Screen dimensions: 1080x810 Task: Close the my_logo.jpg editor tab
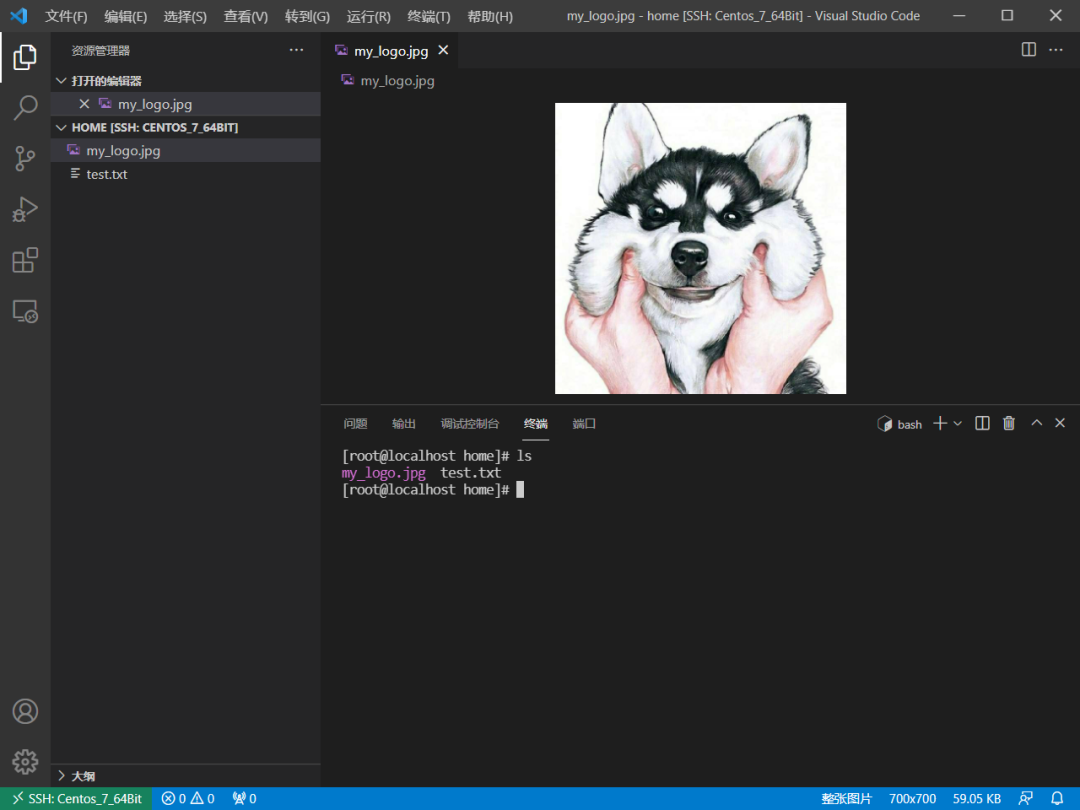[x=444, y=50]
